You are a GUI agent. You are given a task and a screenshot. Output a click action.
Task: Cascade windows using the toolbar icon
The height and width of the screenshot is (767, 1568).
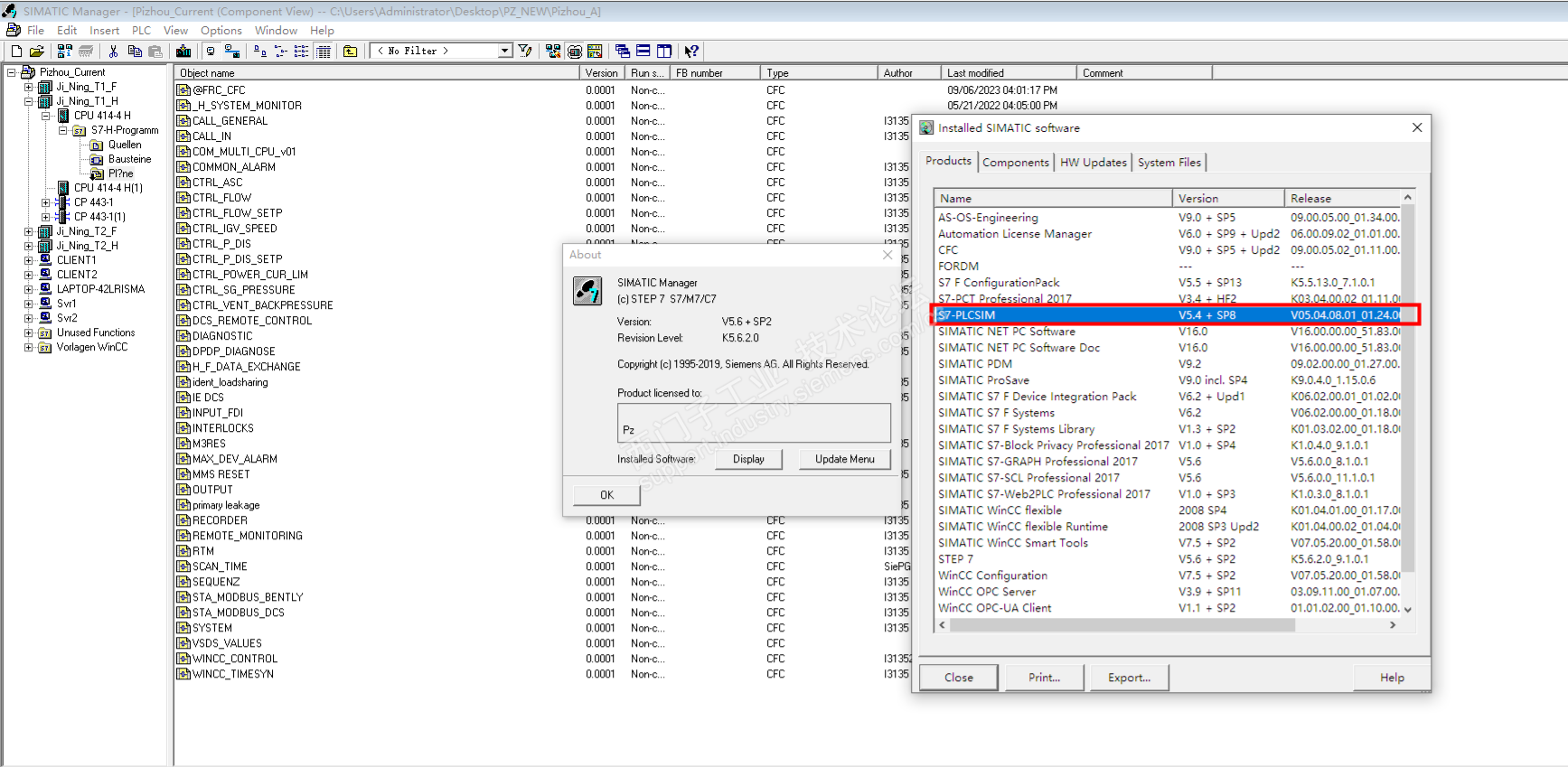click(623, 51)
